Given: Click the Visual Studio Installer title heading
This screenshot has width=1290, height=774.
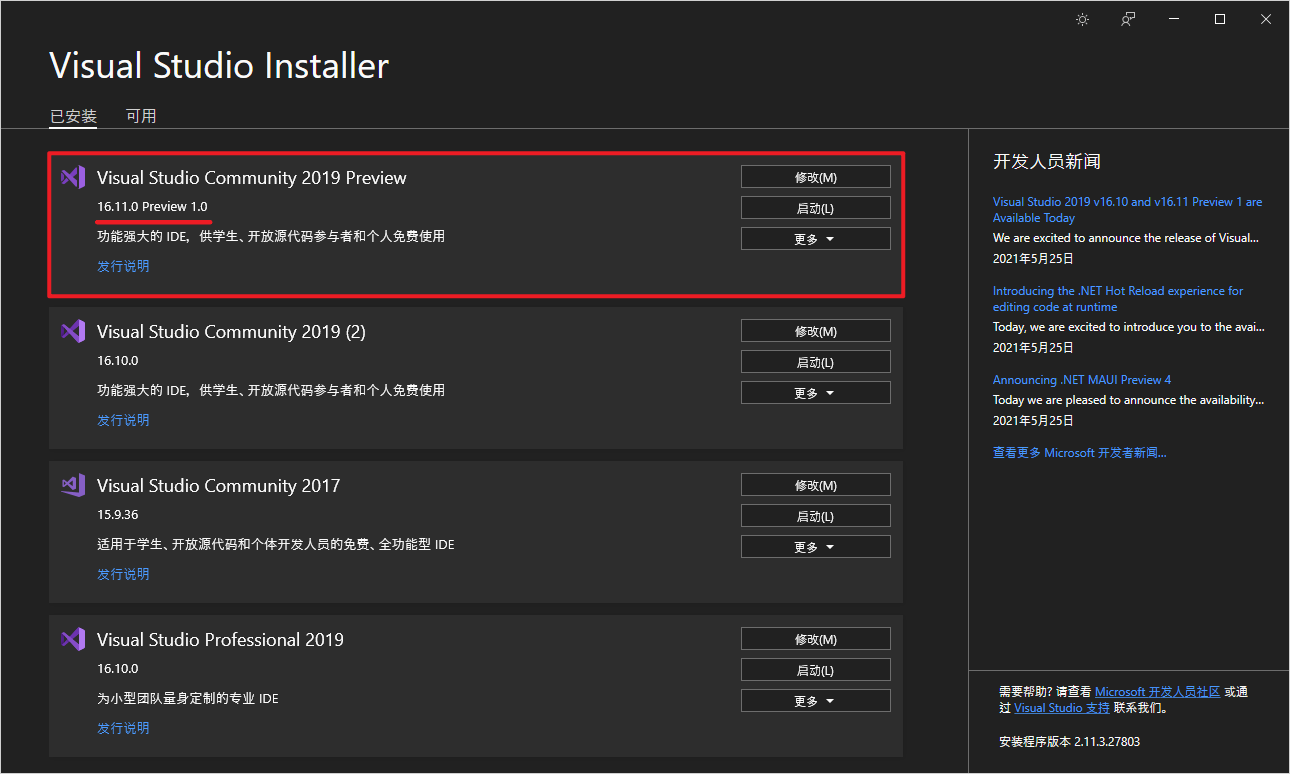Looking at the screenshot, I should 219,66.
